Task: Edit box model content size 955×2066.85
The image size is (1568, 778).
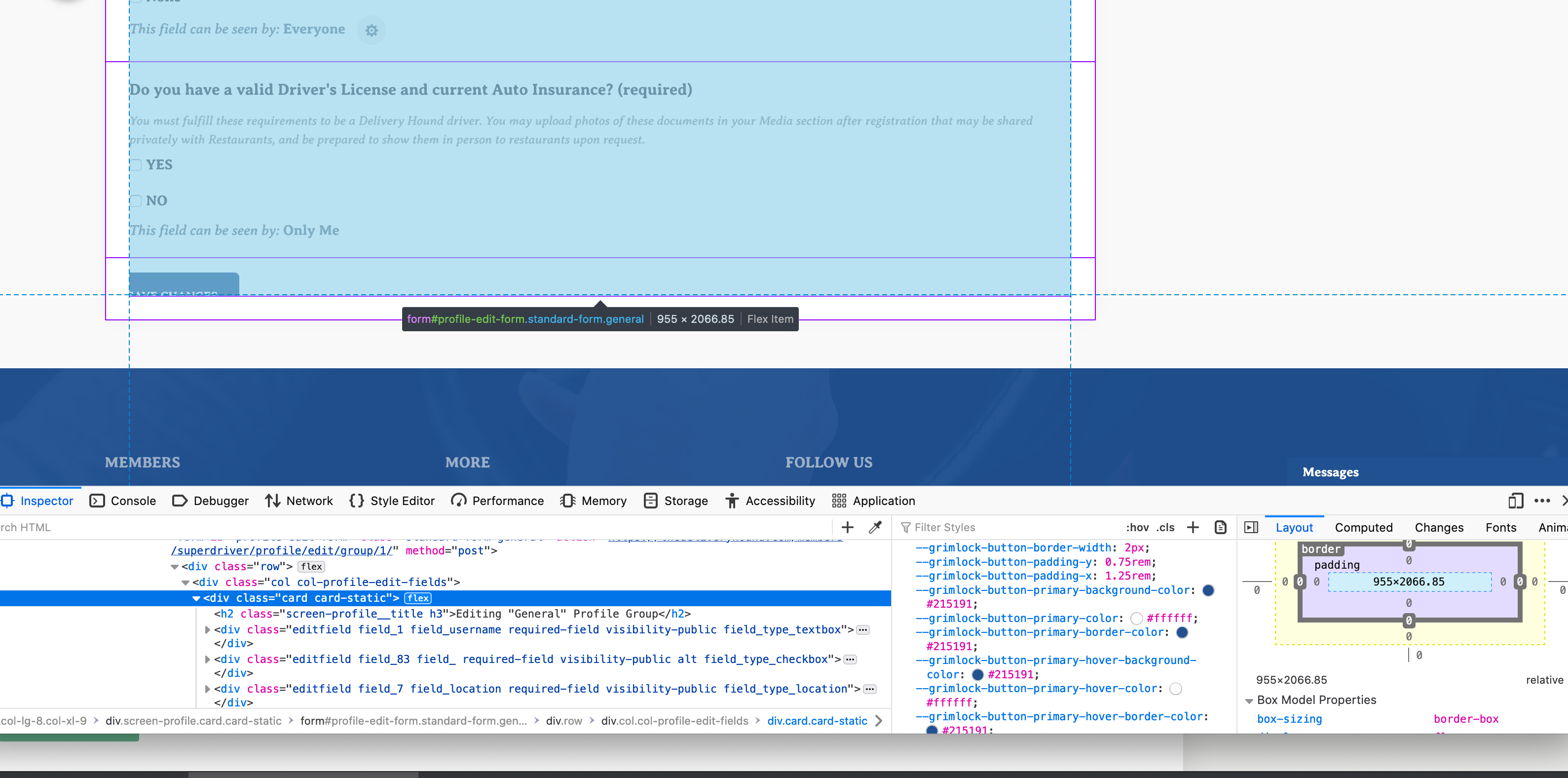Action: 1408,582
